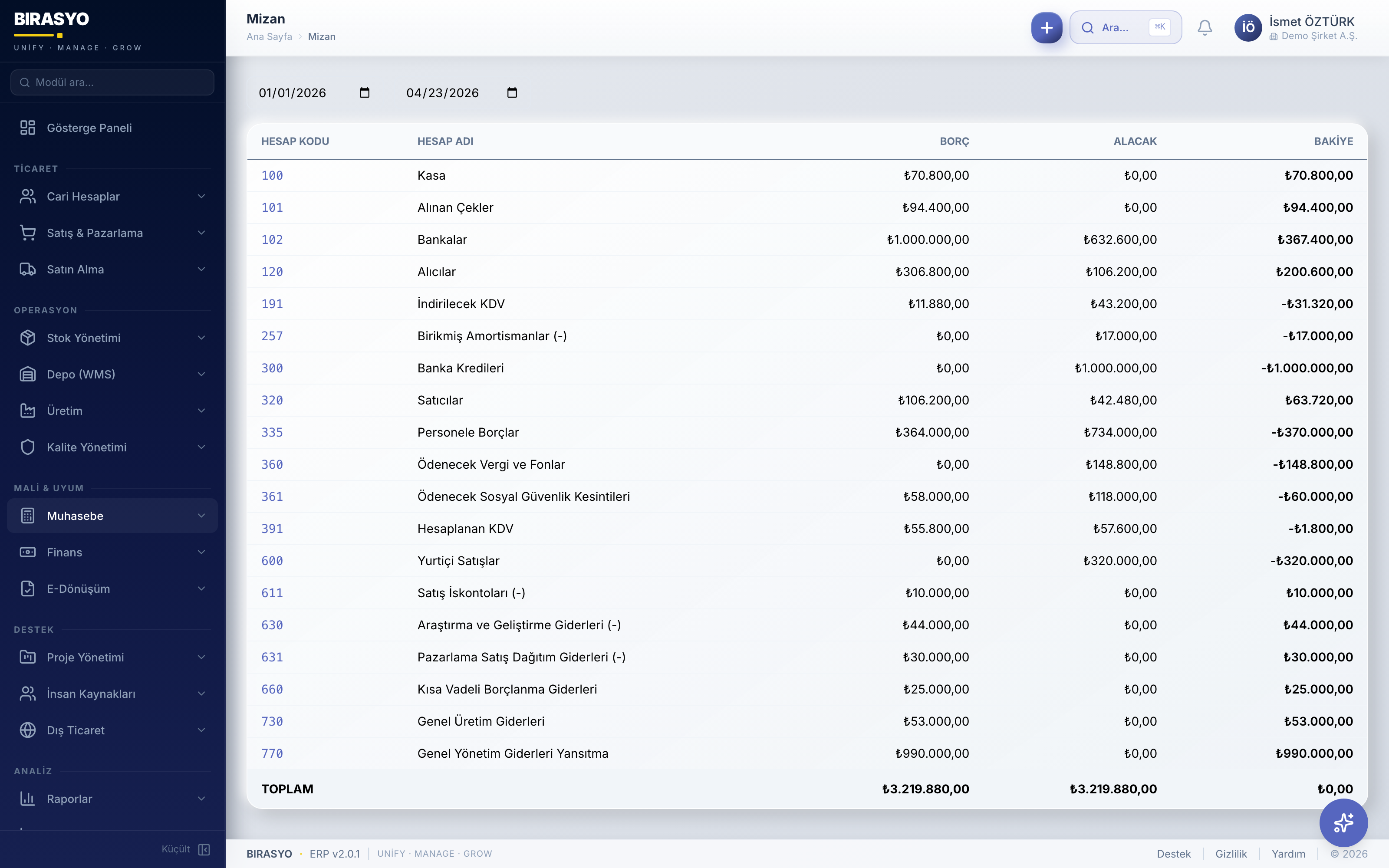Expand the Satış & Pazarlama chevron
This screenshot has height=868, width=1389.
tap(201, 233)
